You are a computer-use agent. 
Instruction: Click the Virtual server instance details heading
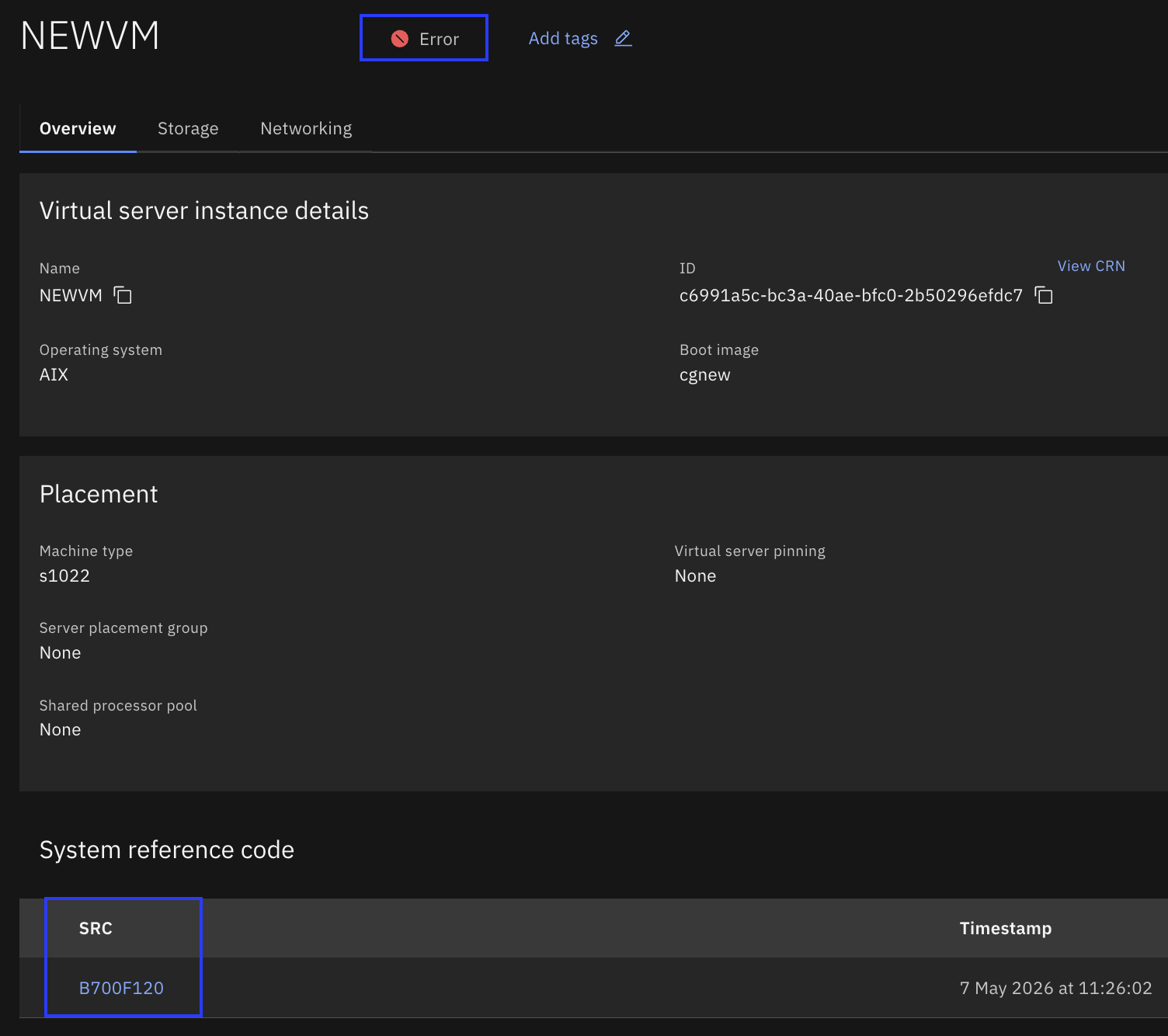pos(204,210)
